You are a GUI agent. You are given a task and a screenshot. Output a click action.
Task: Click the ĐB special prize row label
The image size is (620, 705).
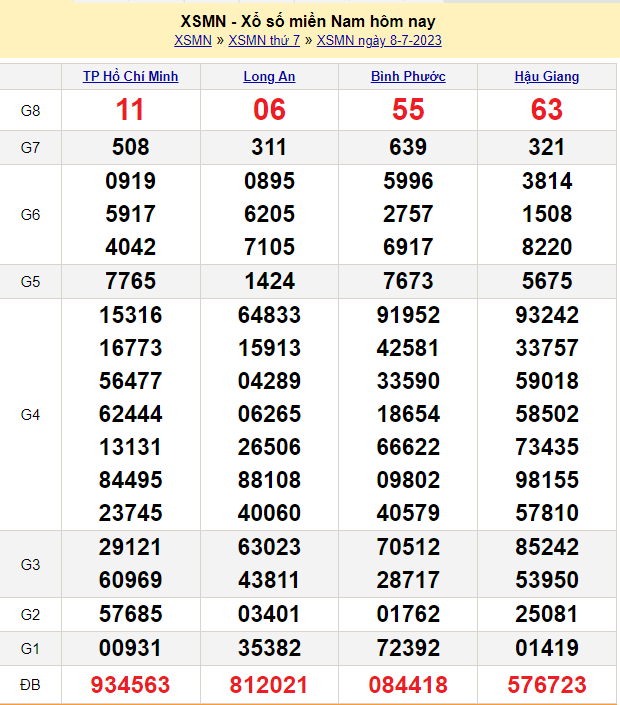(x=31, y=685)
